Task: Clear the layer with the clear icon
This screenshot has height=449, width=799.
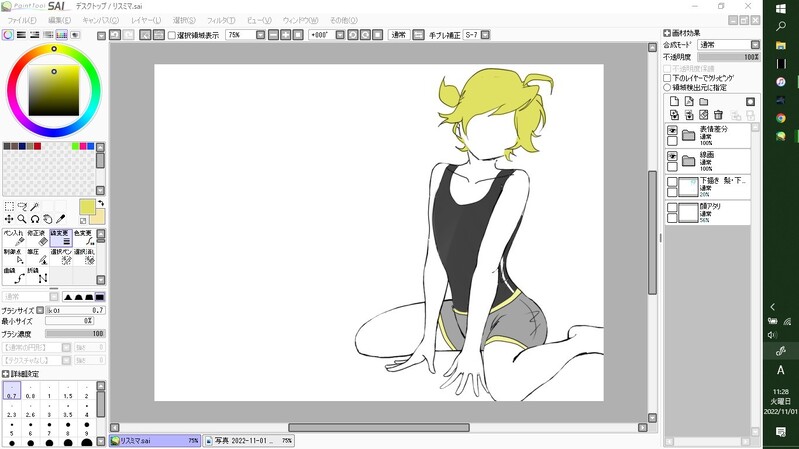Action: [704, 115]
